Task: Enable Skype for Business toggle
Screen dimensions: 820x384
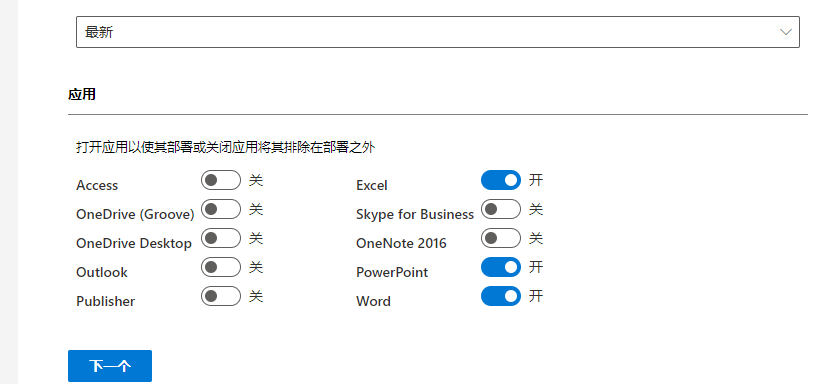Action: coord(501,209)
